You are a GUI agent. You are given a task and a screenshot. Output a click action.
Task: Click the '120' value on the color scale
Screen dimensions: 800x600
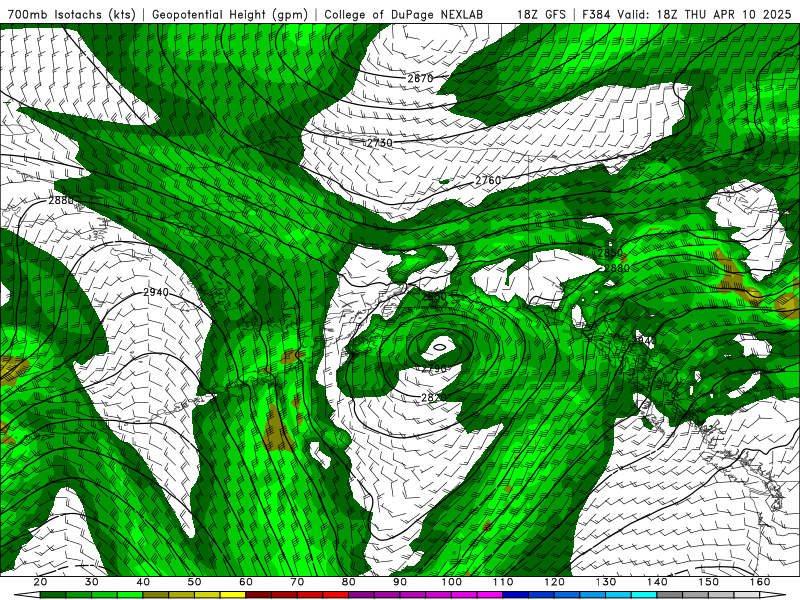click(555, 582)
